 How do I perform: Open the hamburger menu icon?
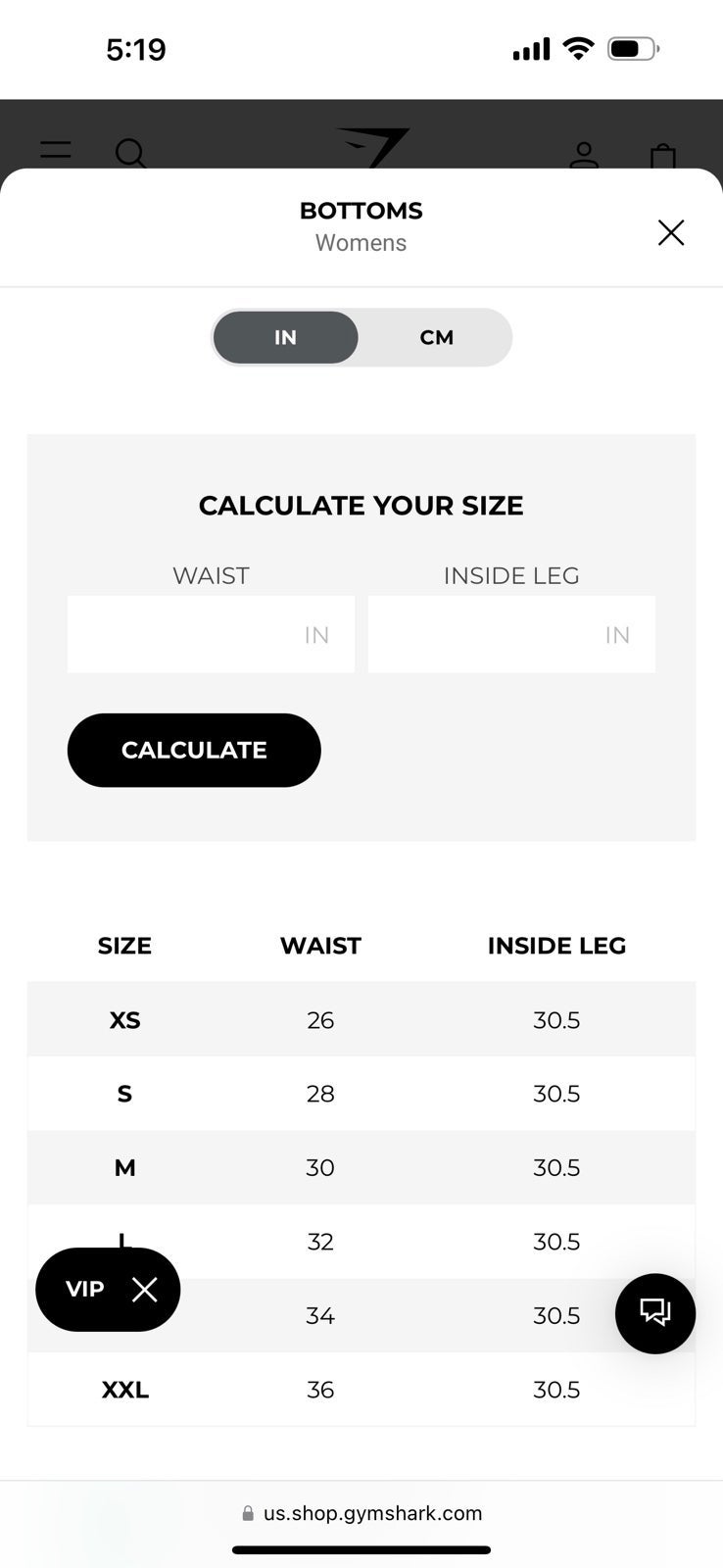pos(56,151)
